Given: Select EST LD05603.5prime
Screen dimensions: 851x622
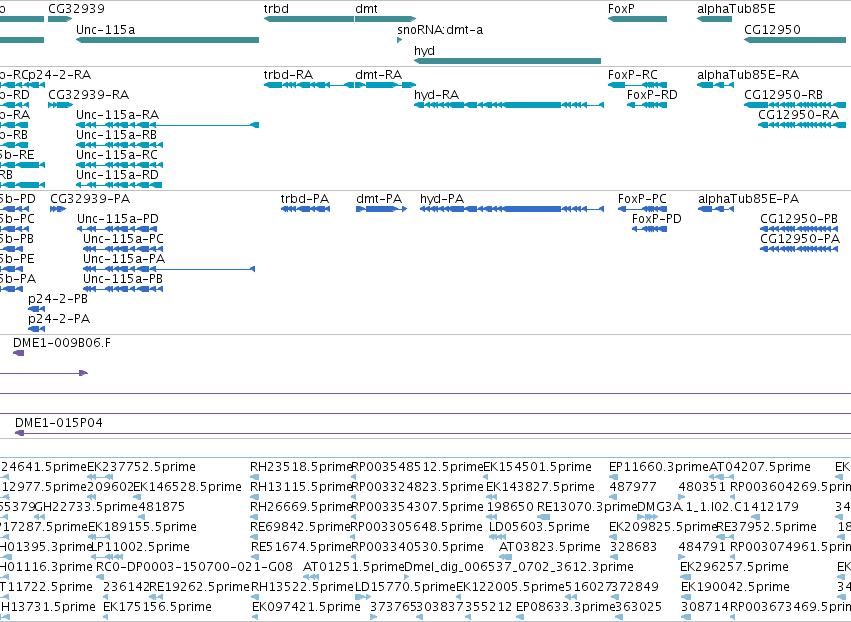Looking at the screenshot, I should coord(539,527).
